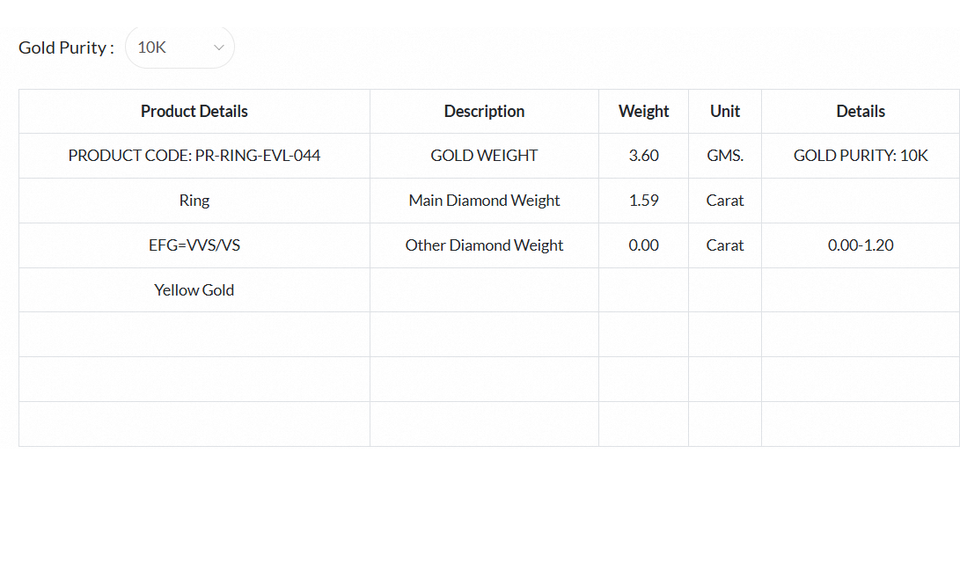Open the Gold Purity dropdown

(178, 47)
